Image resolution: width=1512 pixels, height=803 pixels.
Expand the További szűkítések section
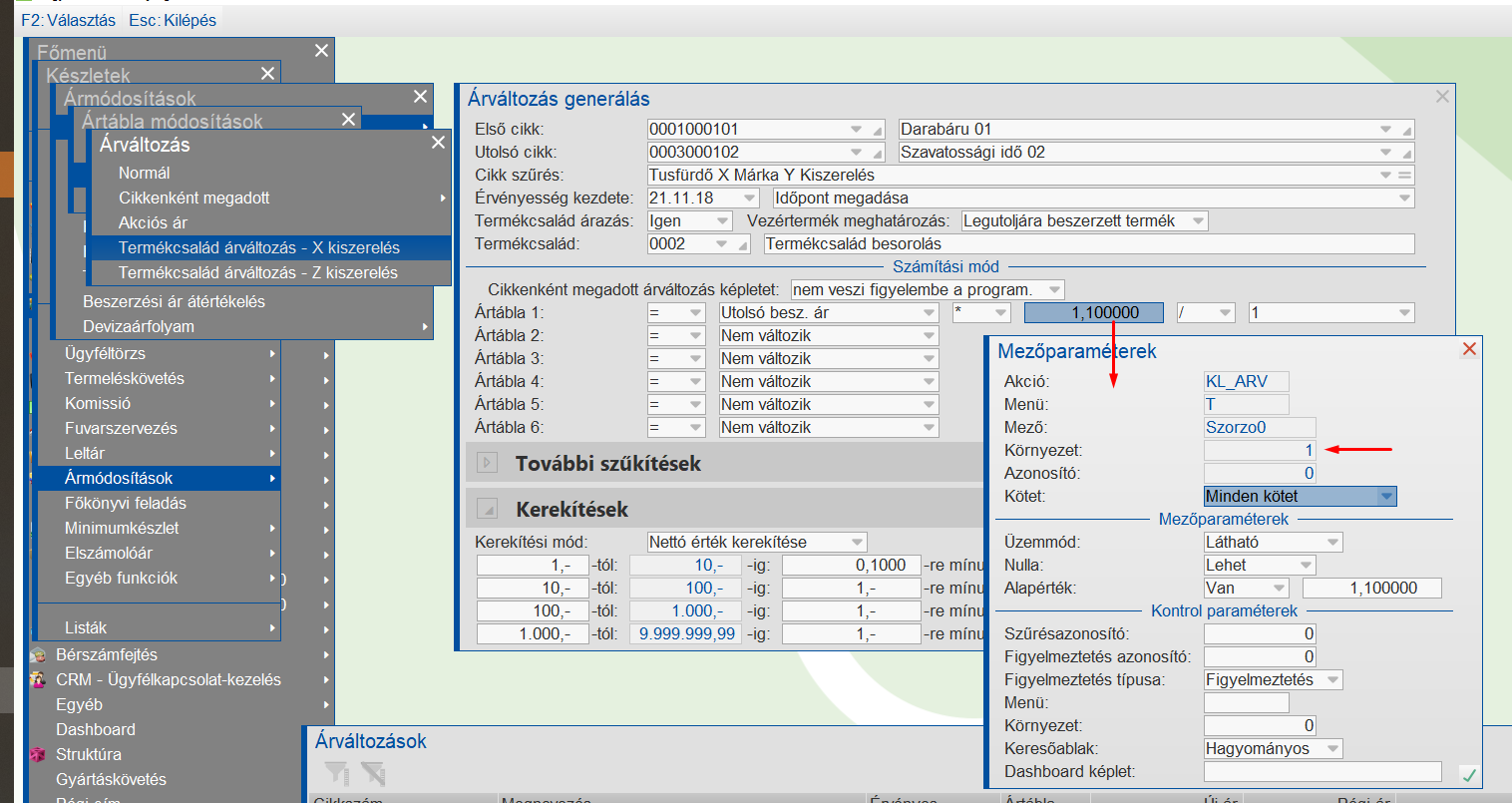(488, 464)
